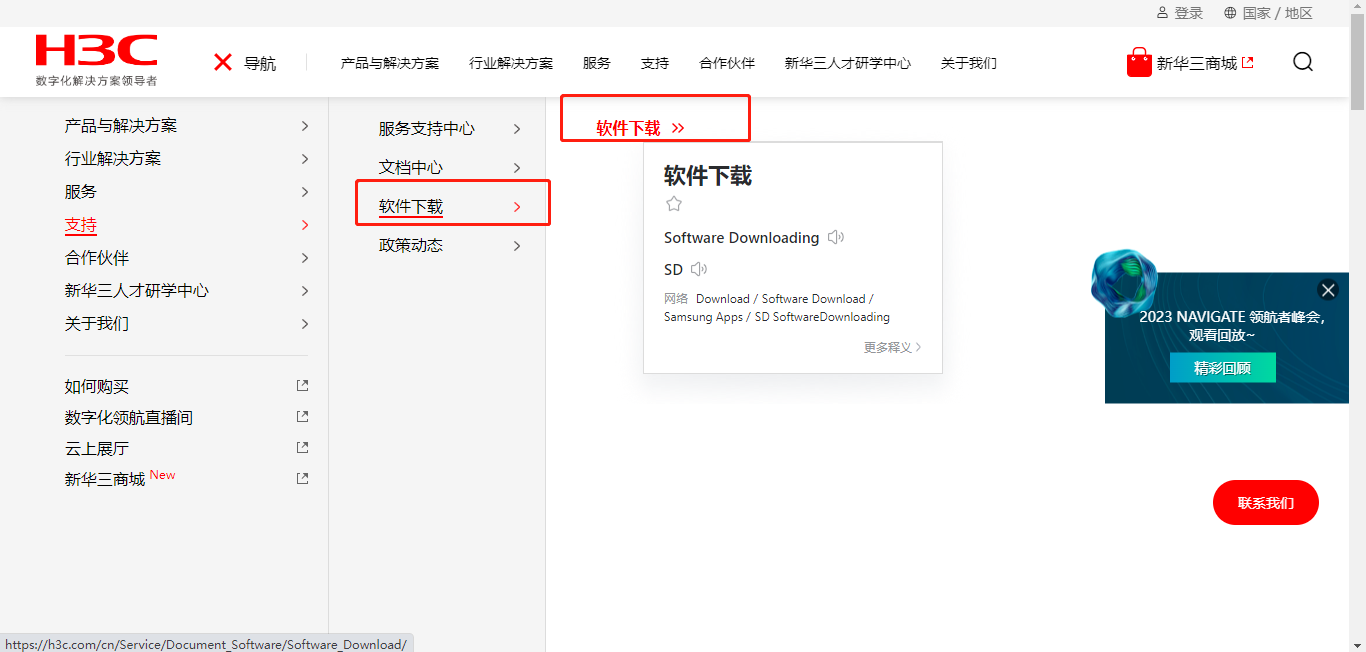The image size is (1366, 652).
Task: Expand 行业解决方案 chevron in sidebar
Action: coord(305,159)
